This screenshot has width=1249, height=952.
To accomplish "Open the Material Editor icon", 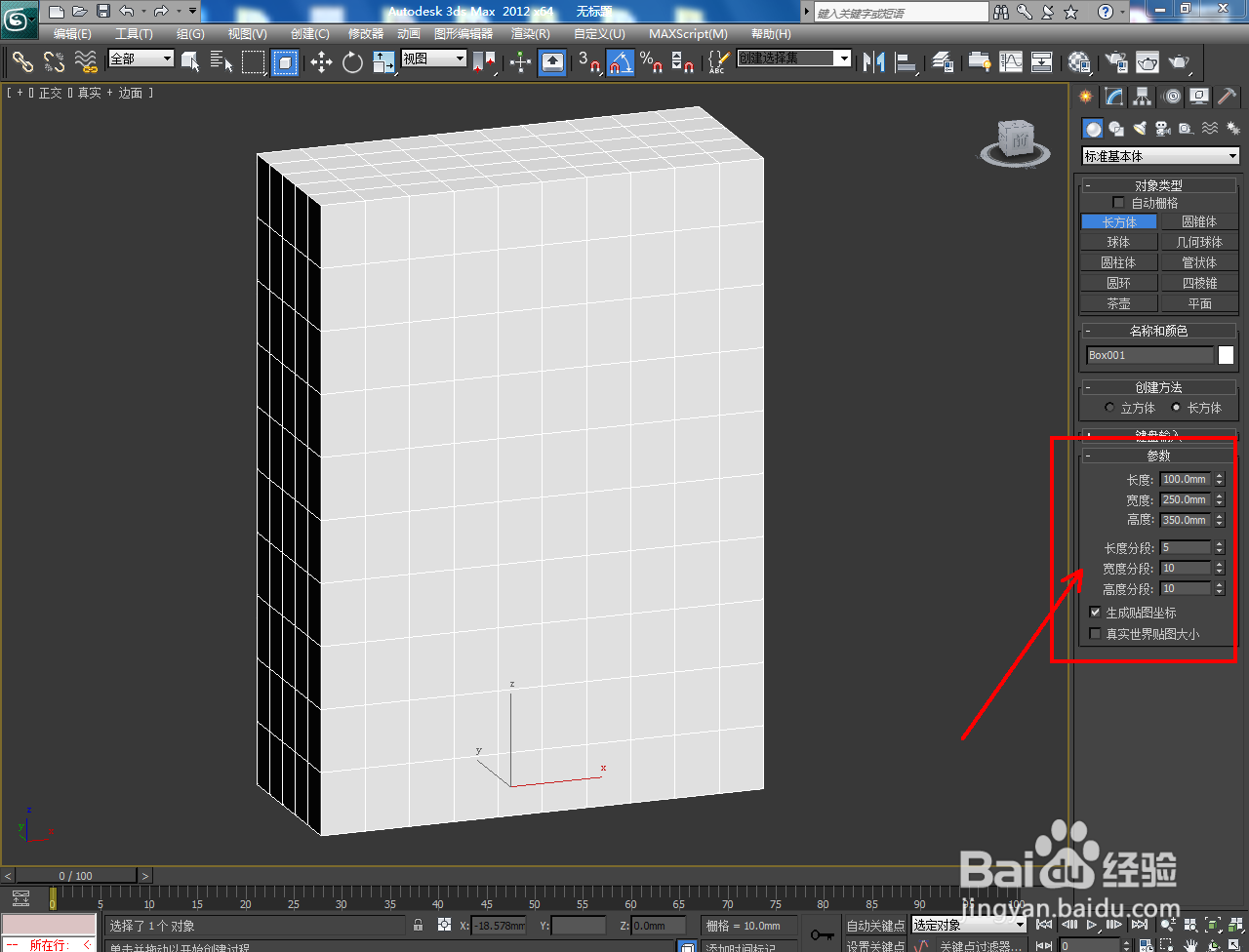I will point(1079,61).
